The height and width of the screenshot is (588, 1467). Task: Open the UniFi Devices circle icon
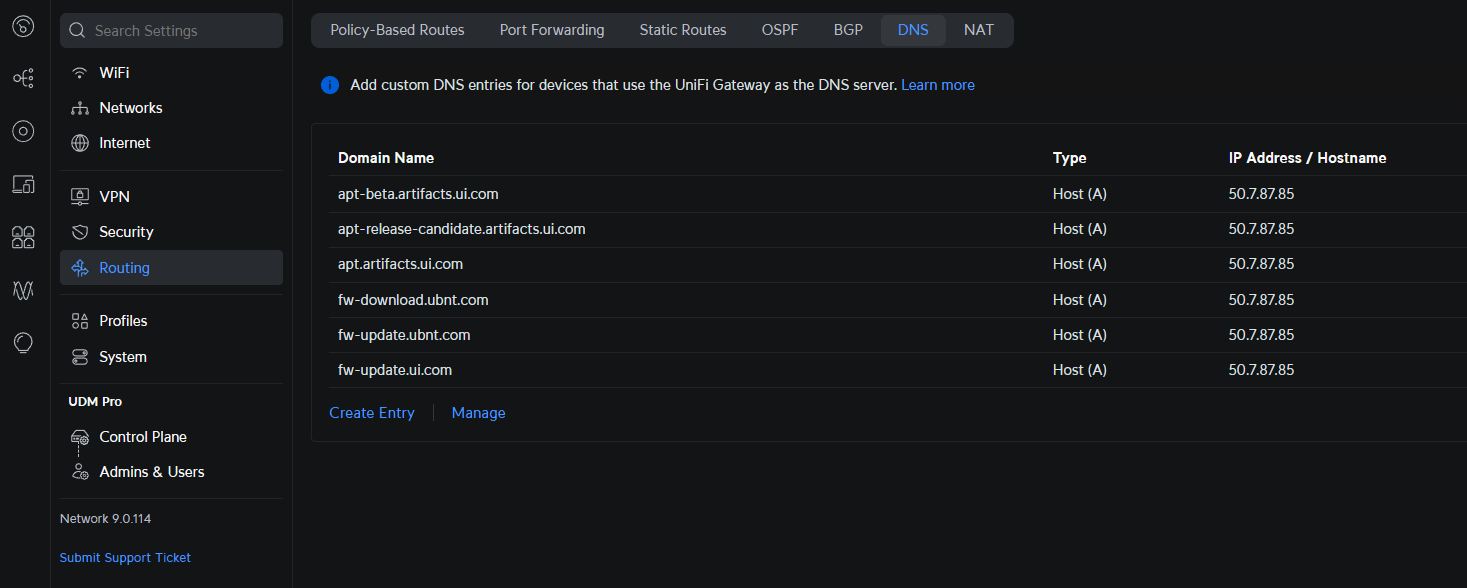(23, 131)
